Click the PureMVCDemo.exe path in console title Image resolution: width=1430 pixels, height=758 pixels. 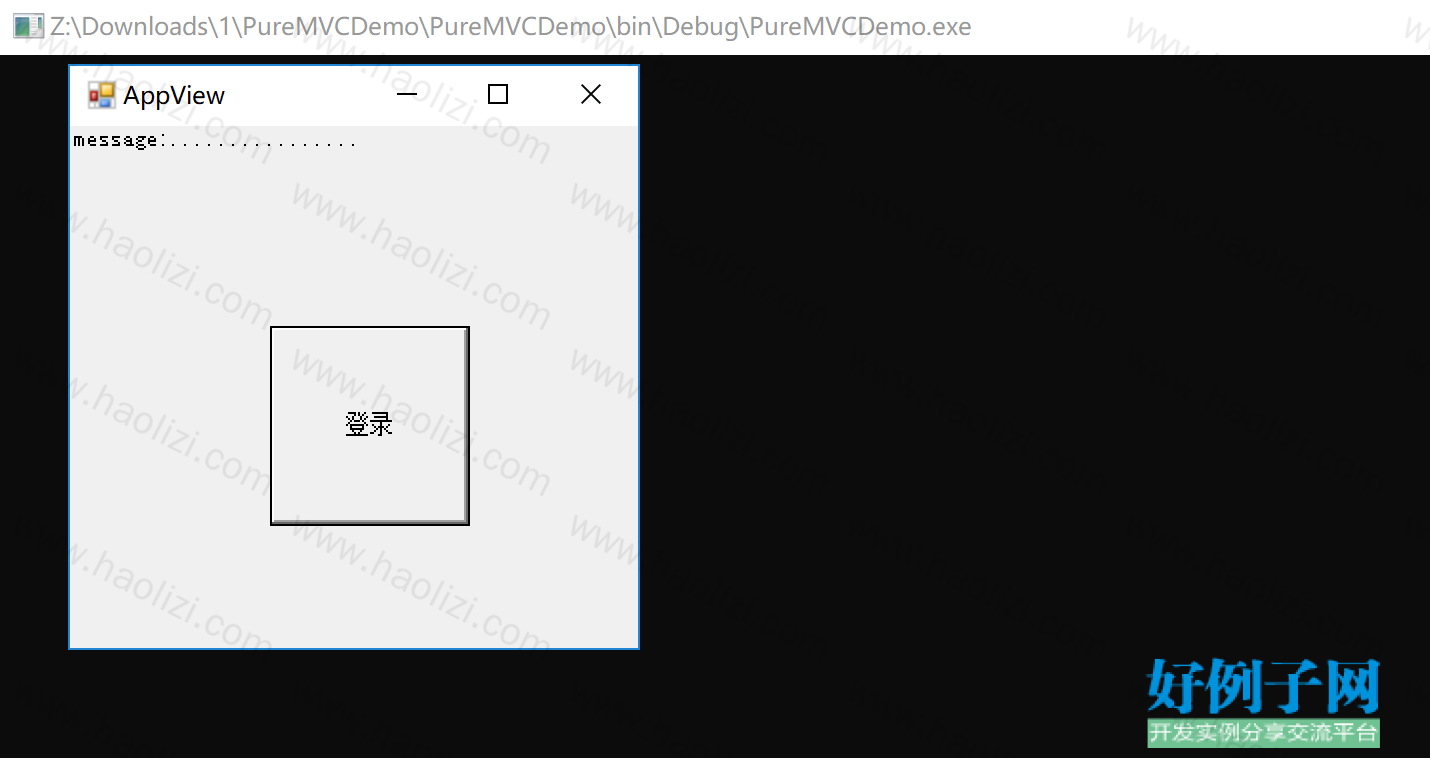point(510,26)
